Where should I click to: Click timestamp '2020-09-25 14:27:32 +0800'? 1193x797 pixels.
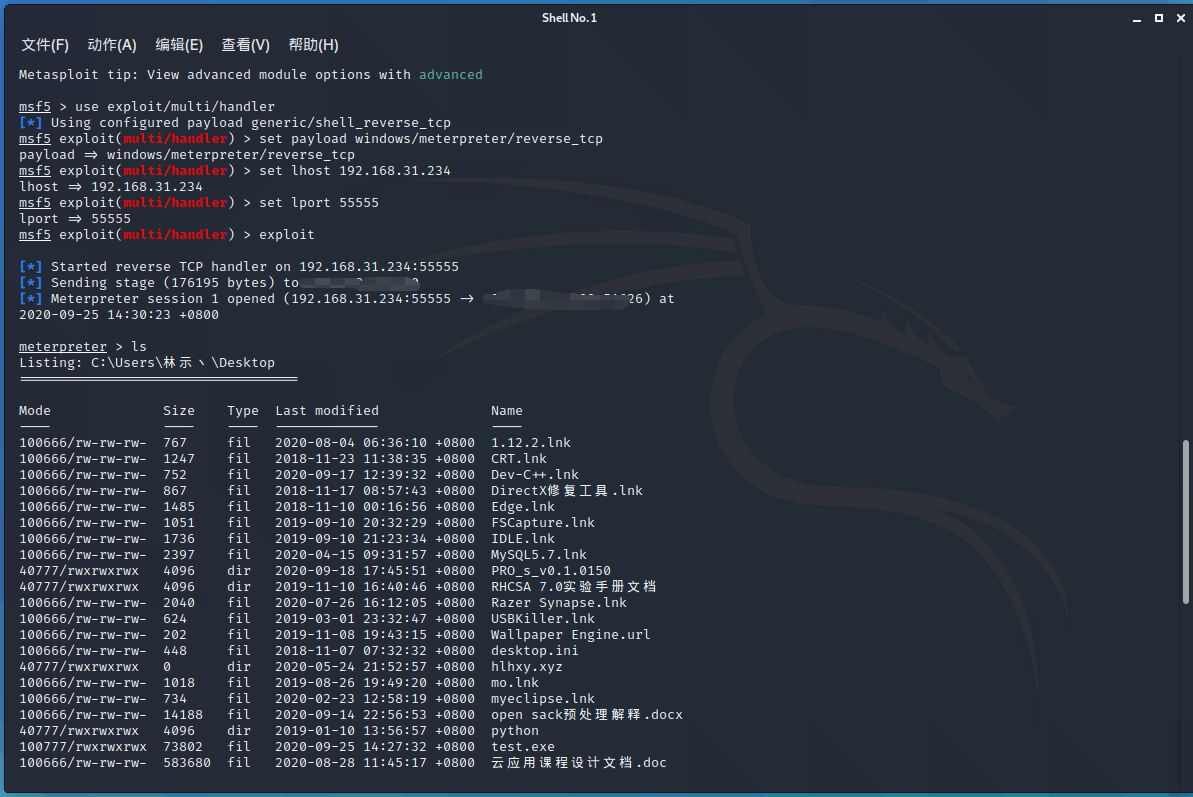click(375, 745)
